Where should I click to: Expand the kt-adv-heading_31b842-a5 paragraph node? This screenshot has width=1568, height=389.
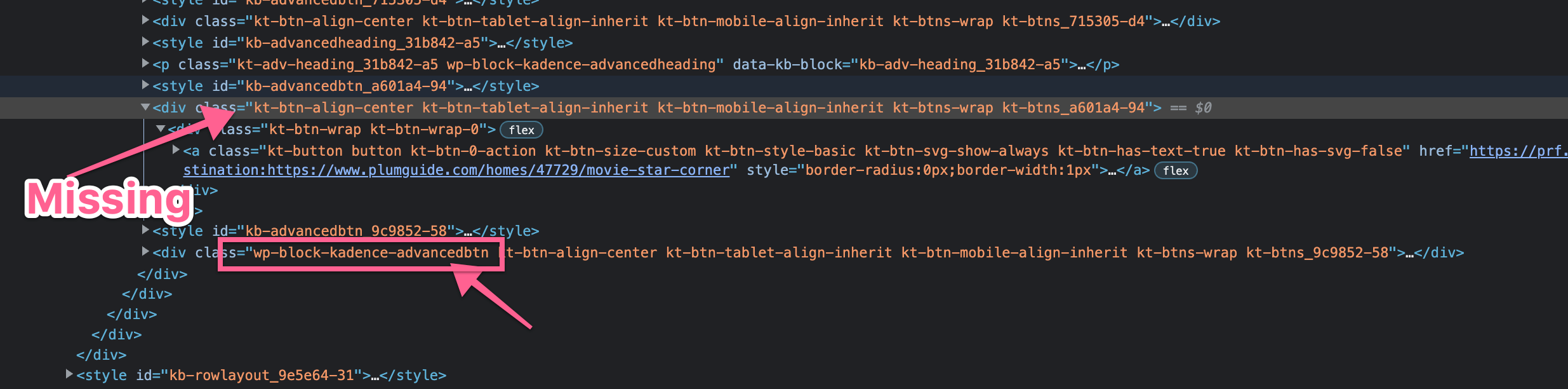pyautogui.click(x=145, y=64)
